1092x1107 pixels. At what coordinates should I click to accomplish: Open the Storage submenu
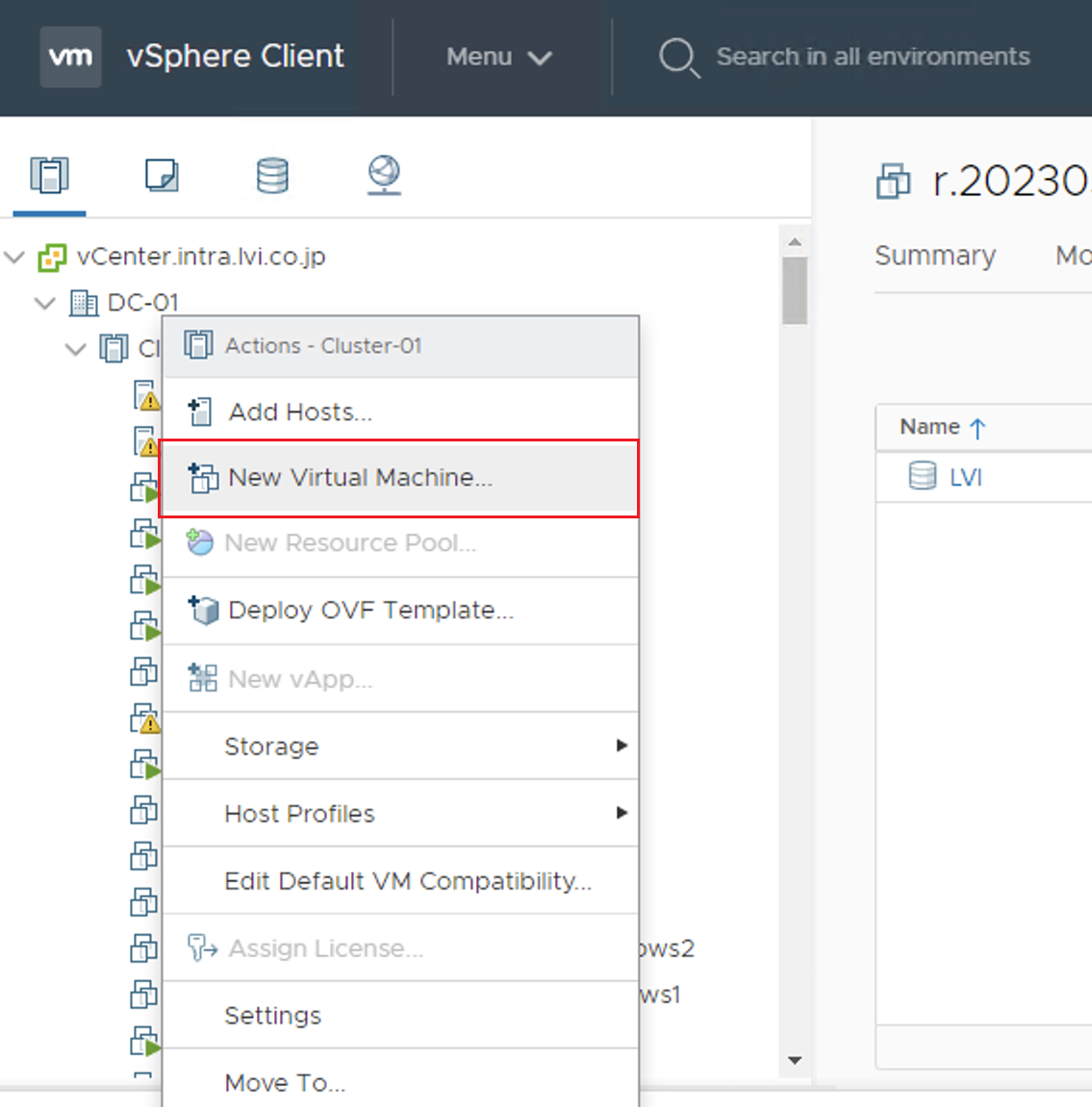(400, 746)
